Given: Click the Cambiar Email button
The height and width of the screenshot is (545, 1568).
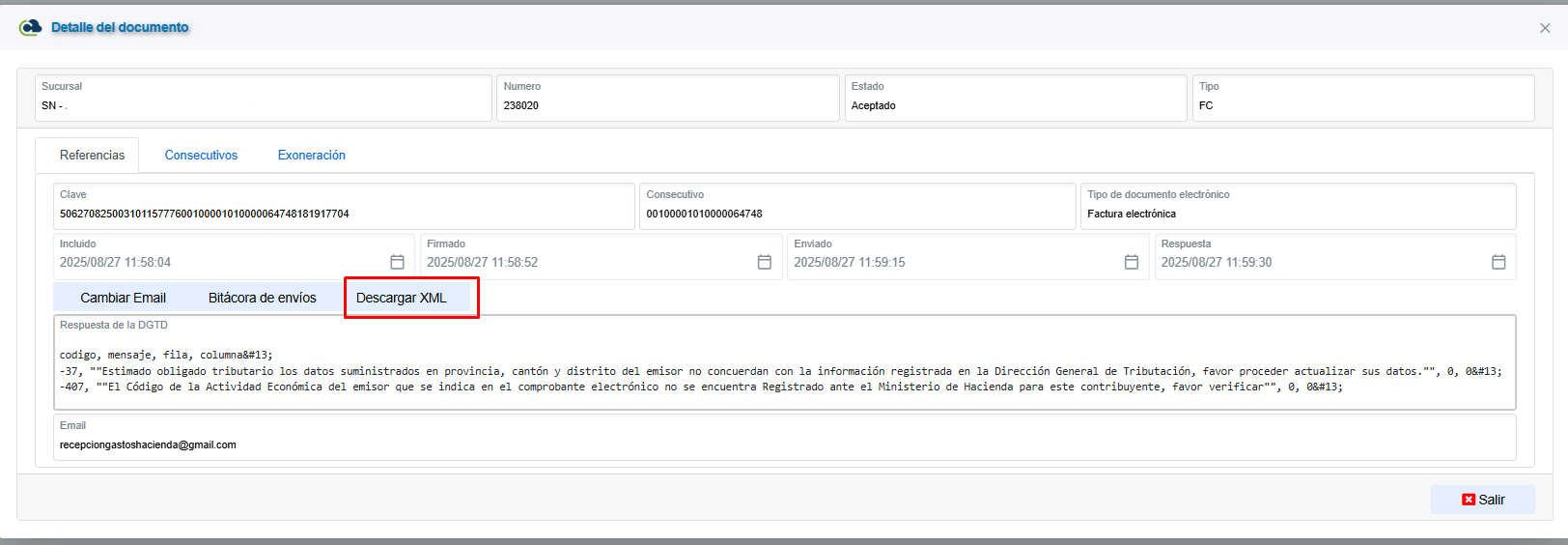Looking at the screenshot, I should (x=123, y=298).
